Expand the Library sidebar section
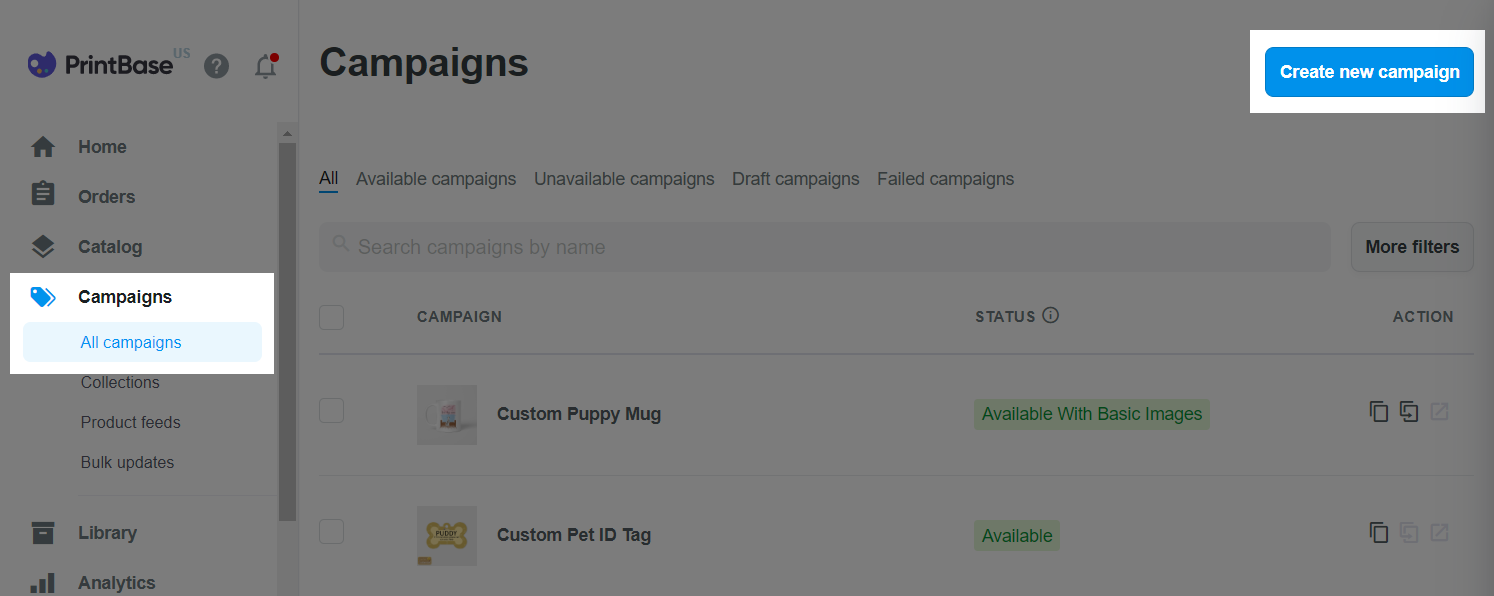The image size is (1494, 596). pos(107,533)
